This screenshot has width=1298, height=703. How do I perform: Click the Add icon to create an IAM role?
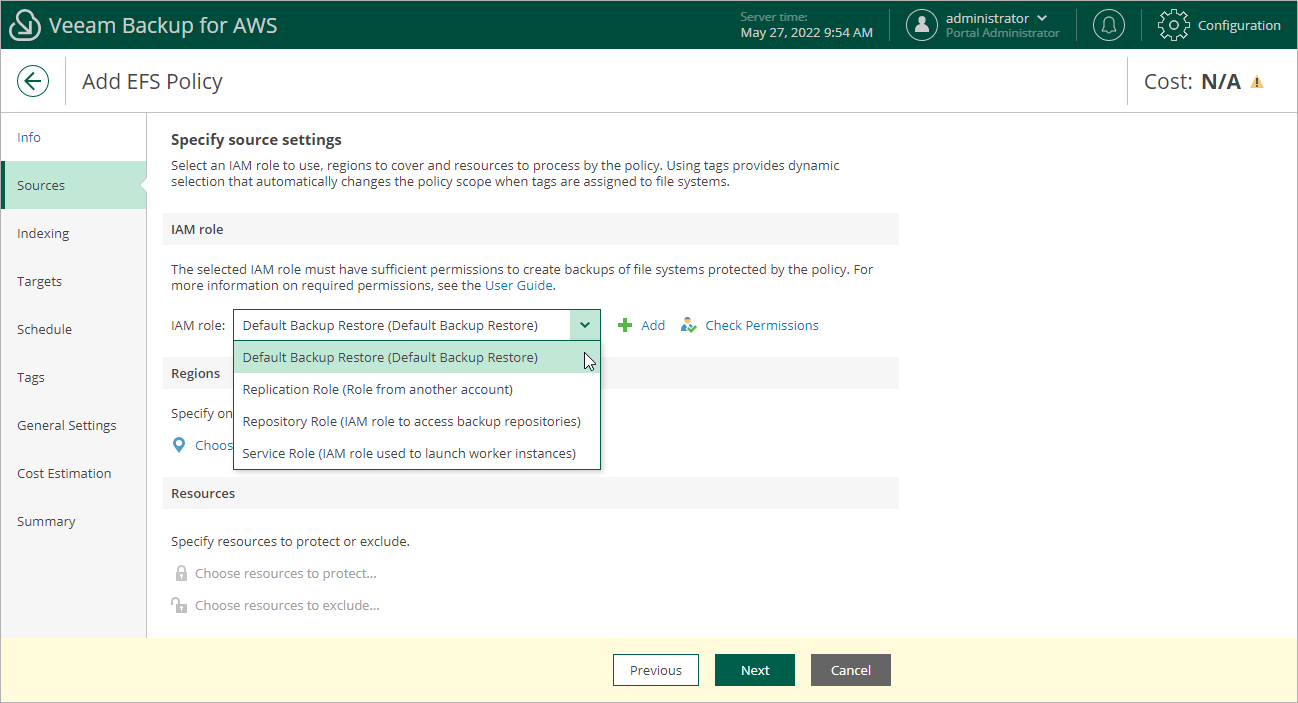tap(624, 325)
